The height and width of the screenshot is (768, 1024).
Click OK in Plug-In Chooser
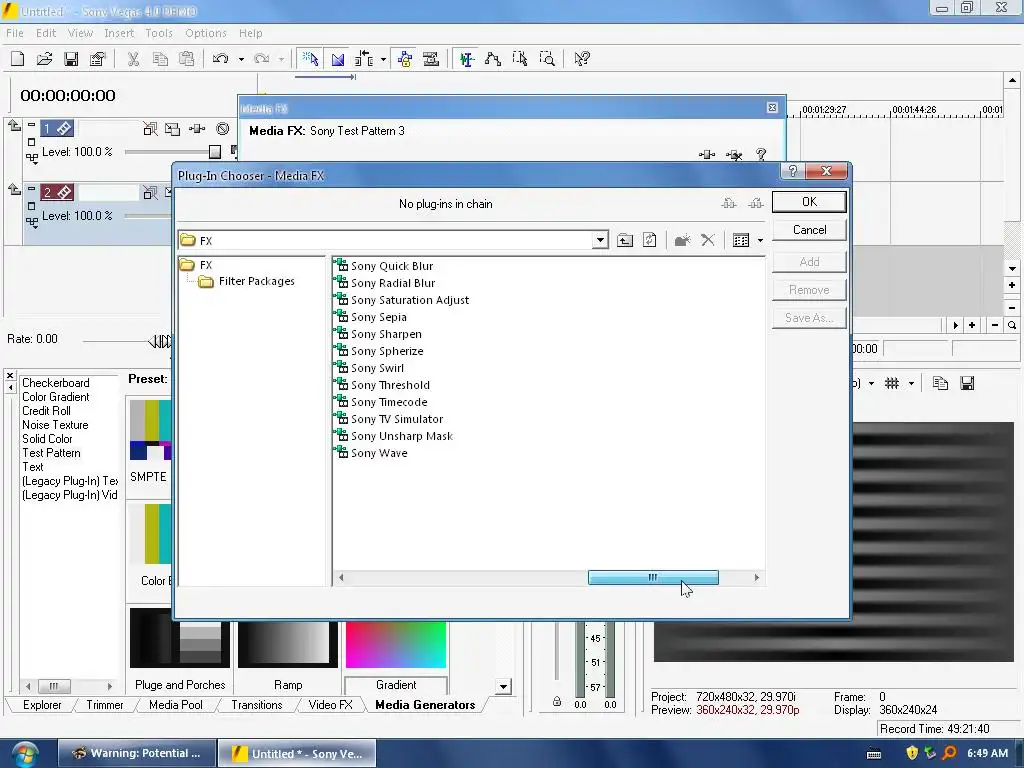(809, 202)
